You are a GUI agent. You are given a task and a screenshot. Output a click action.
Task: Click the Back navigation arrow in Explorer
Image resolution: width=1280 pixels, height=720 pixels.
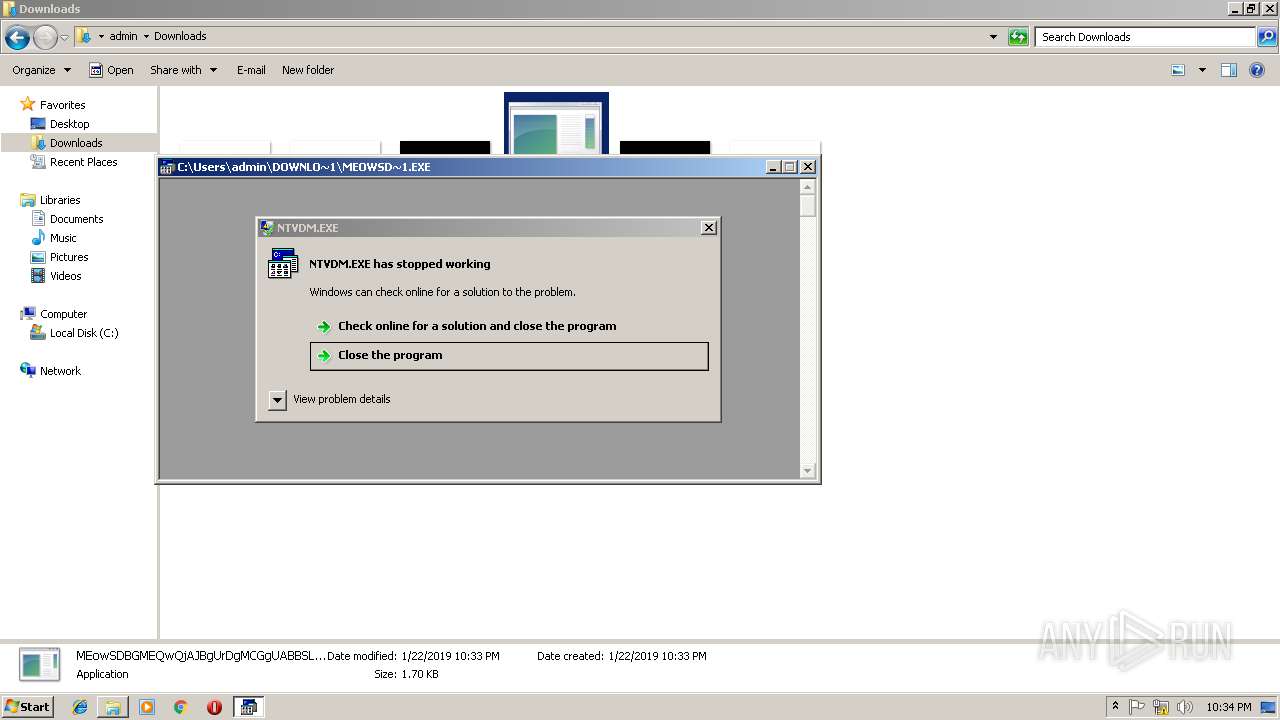click(17, 38)
